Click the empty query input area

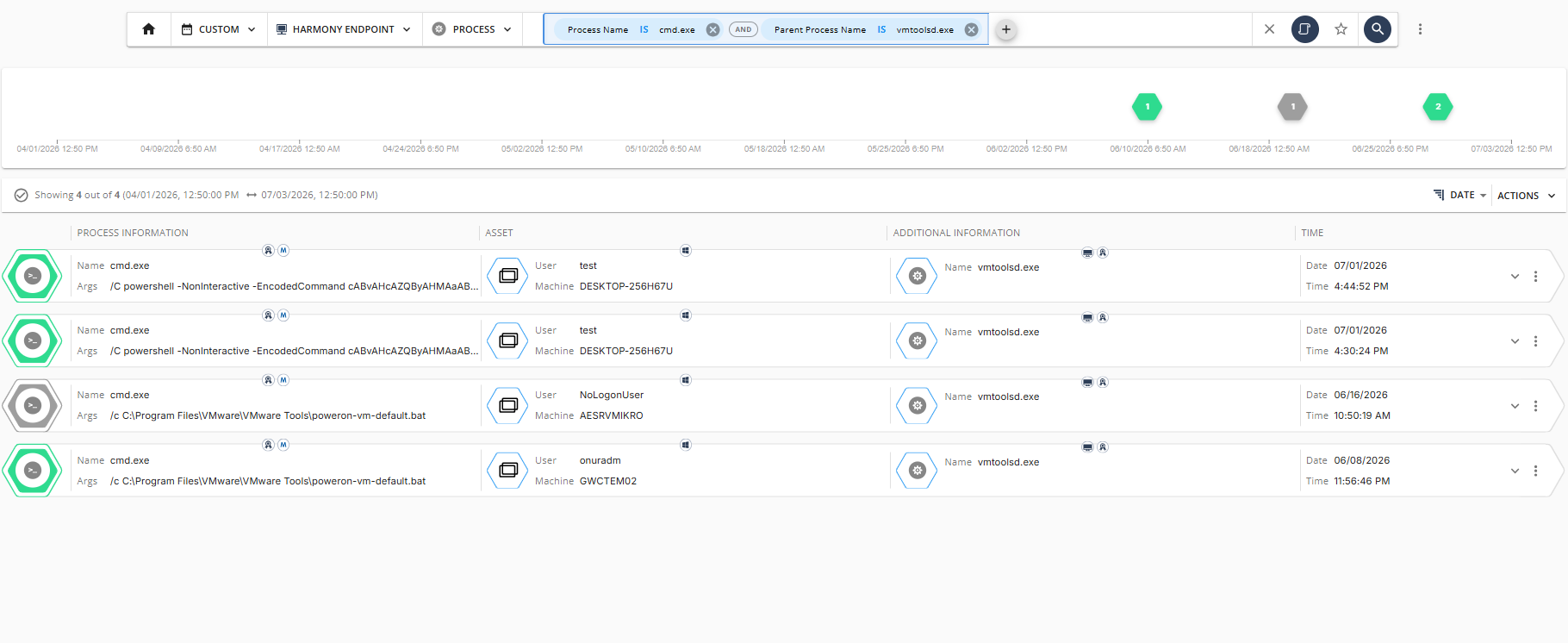click(1136, 29)
